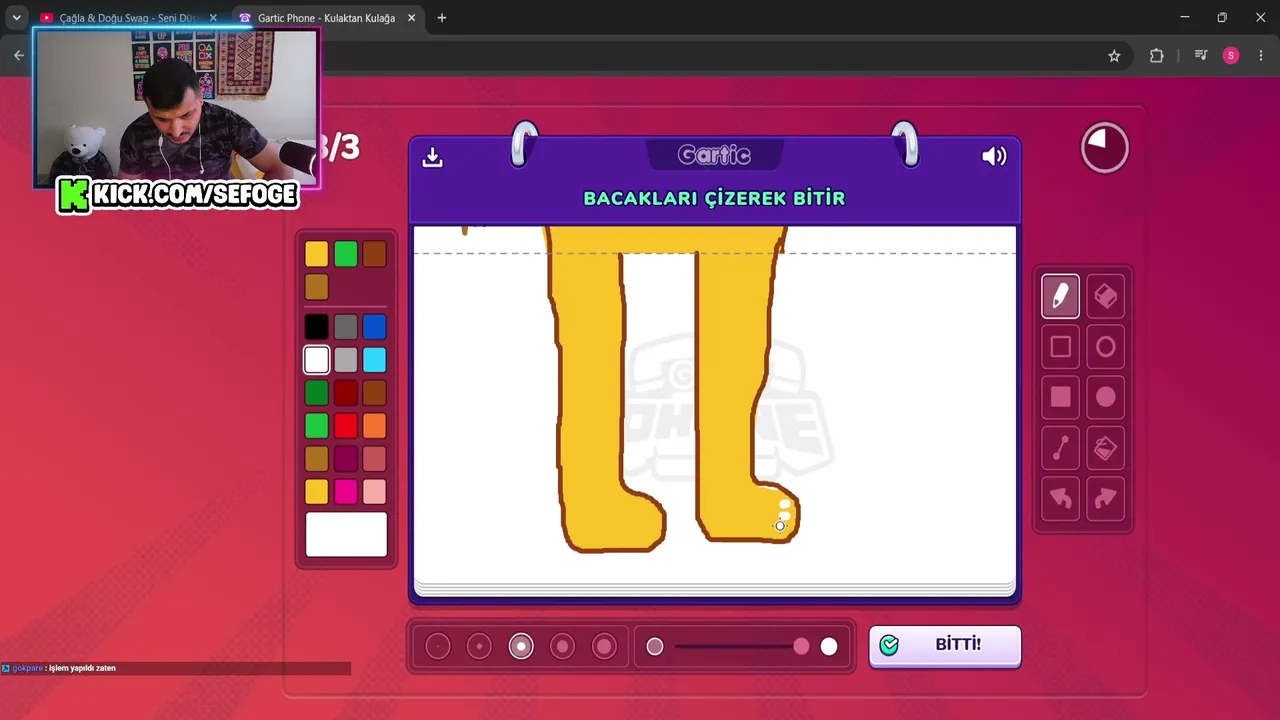Pick the dark gray color swatch

tap(345, 327)
